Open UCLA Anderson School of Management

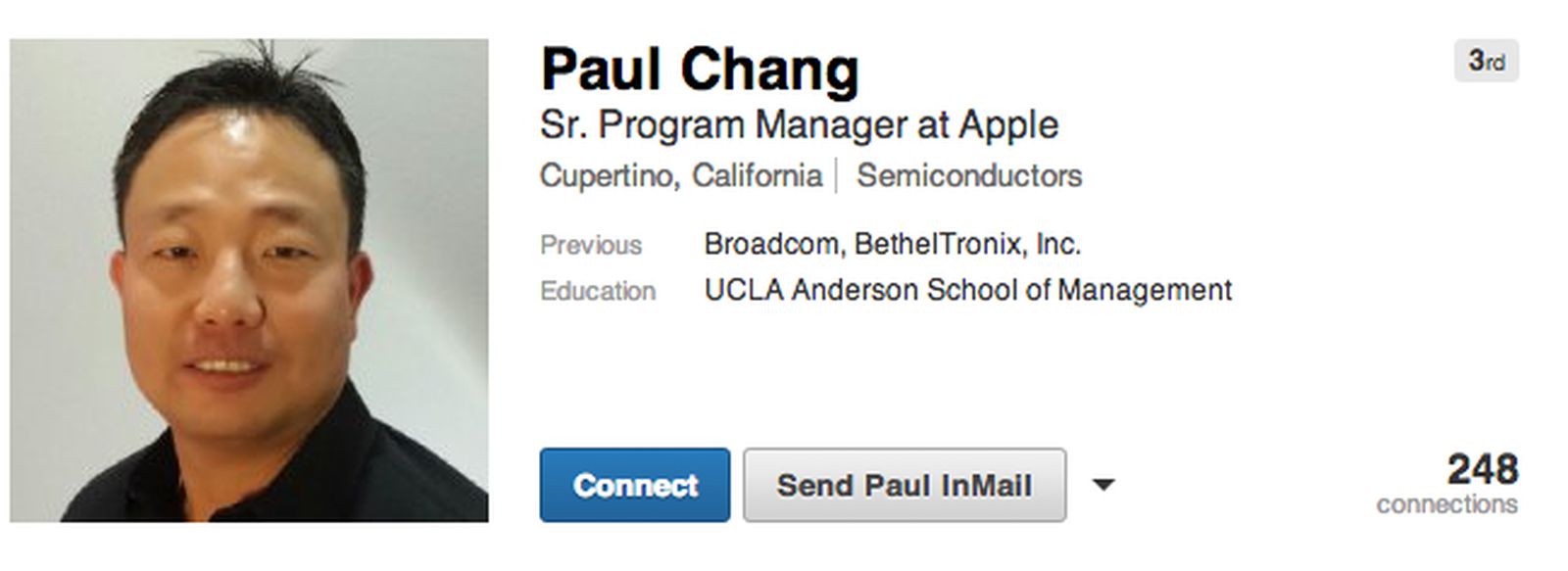point(967,290)
